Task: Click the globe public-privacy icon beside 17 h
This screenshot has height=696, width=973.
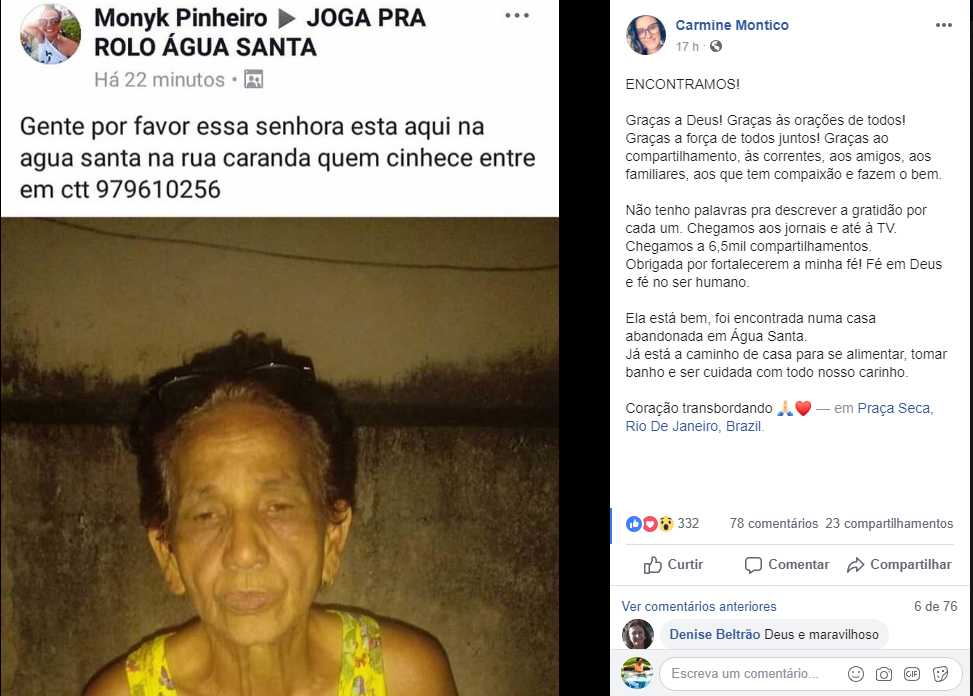Action: click(715, 47)
